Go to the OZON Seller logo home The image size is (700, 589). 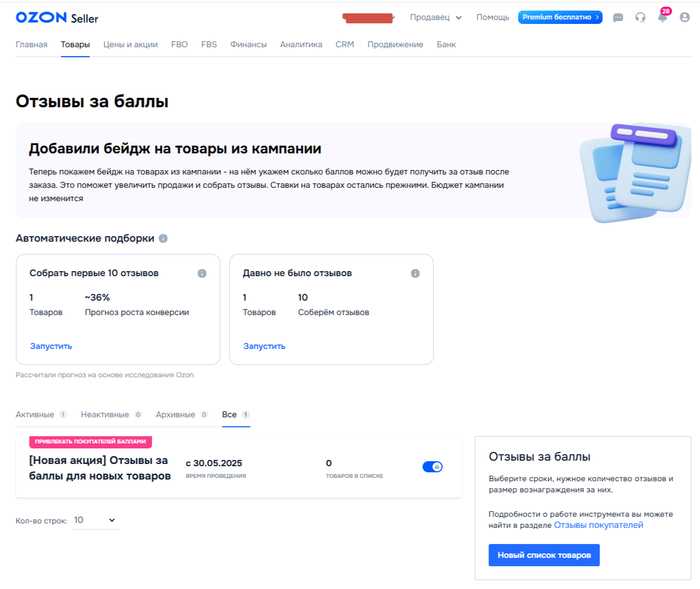click(x=57, y=18)
